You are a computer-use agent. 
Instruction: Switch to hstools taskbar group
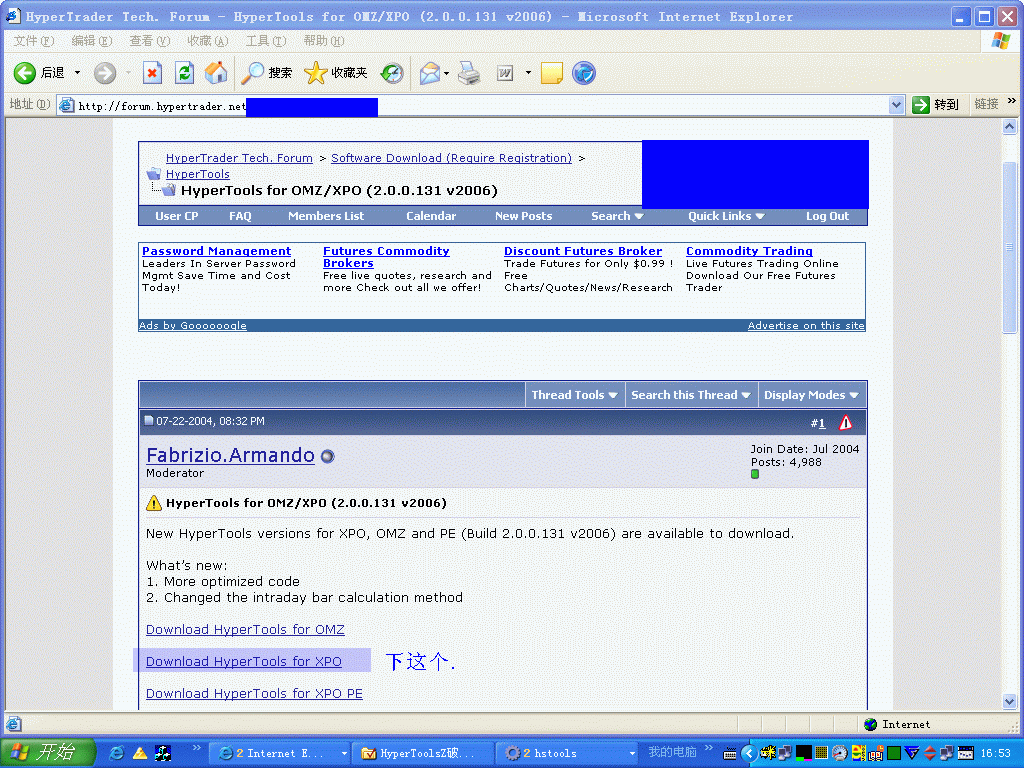coord(566,753)
